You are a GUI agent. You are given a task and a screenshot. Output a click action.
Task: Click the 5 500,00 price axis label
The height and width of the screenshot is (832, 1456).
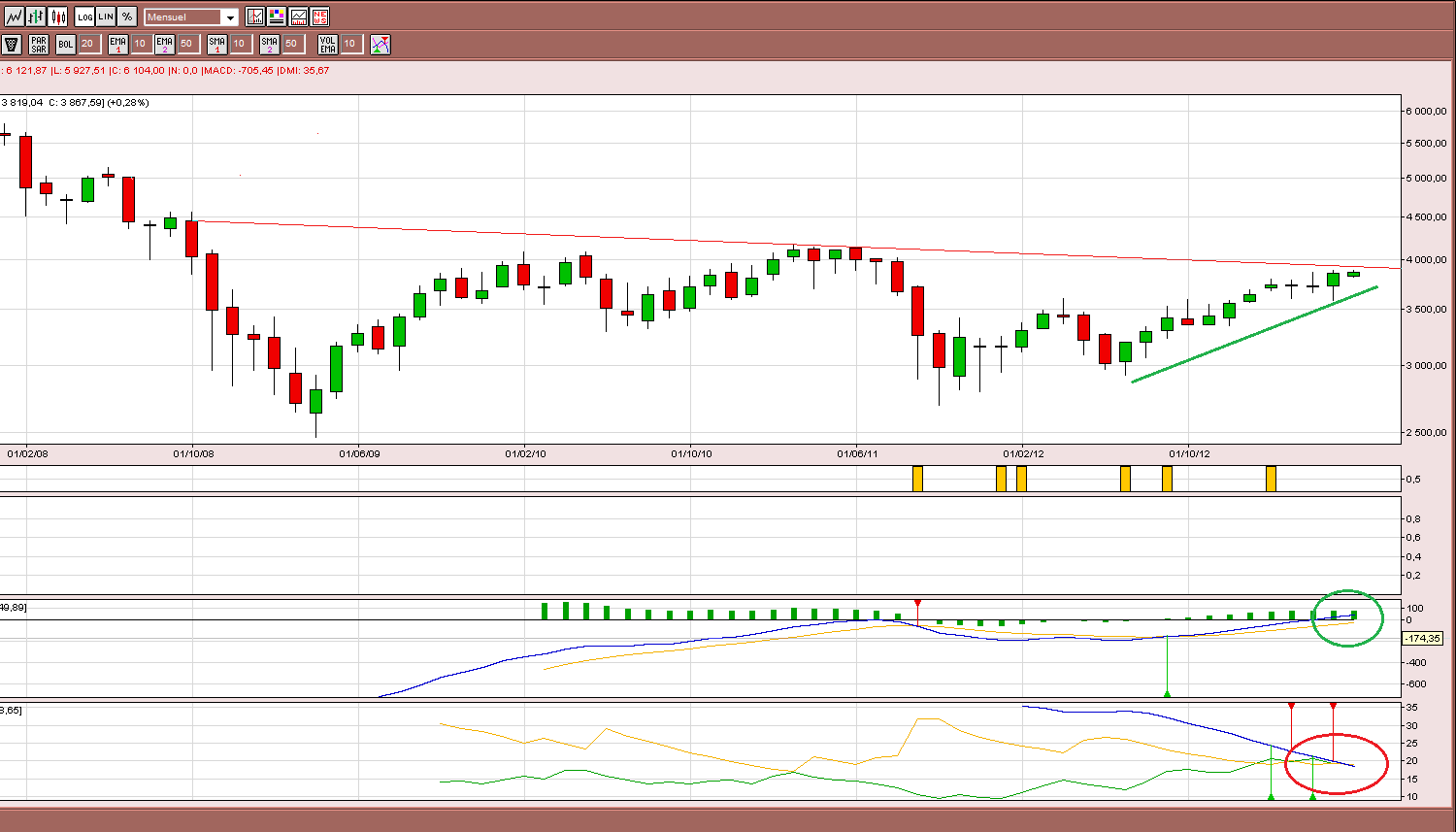[x=1427, y=144]
